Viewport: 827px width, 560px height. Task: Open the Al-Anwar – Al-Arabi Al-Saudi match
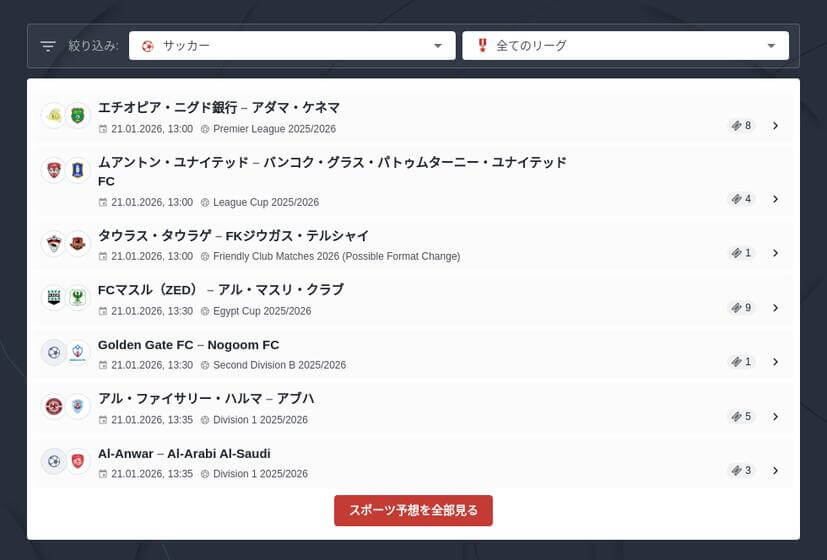(184, 453)
